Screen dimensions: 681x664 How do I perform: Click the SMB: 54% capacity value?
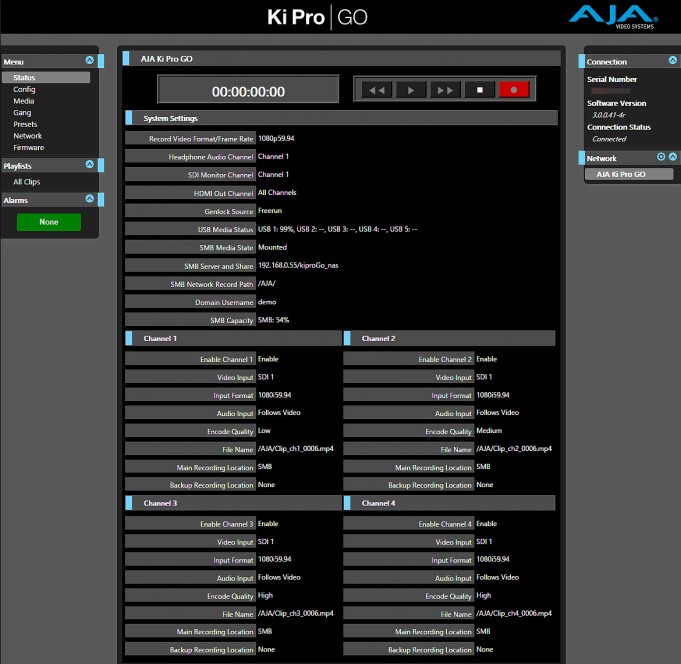point(273,320)
